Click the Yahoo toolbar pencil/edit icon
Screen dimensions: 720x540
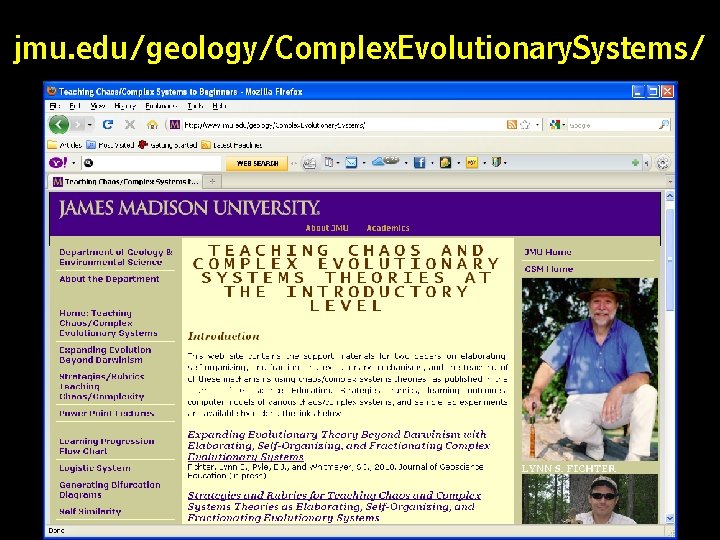tap(309, 163)
